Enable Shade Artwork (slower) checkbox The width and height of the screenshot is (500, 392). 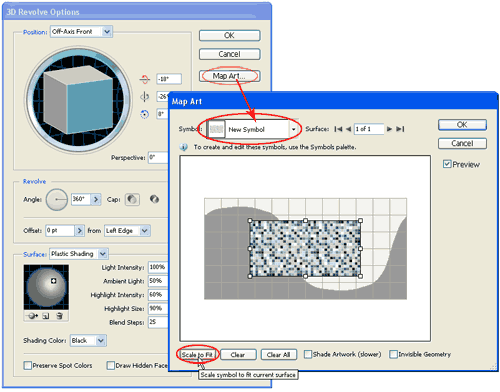[x=308, y=354]
